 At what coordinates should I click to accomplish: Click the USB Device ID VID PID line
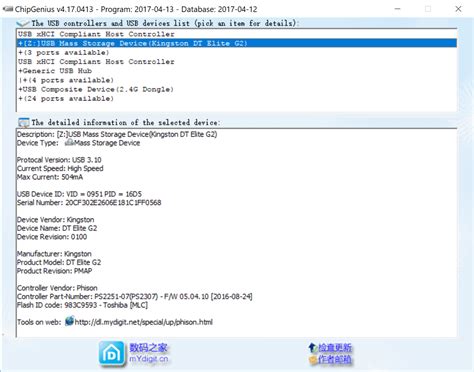click(79, 194)
